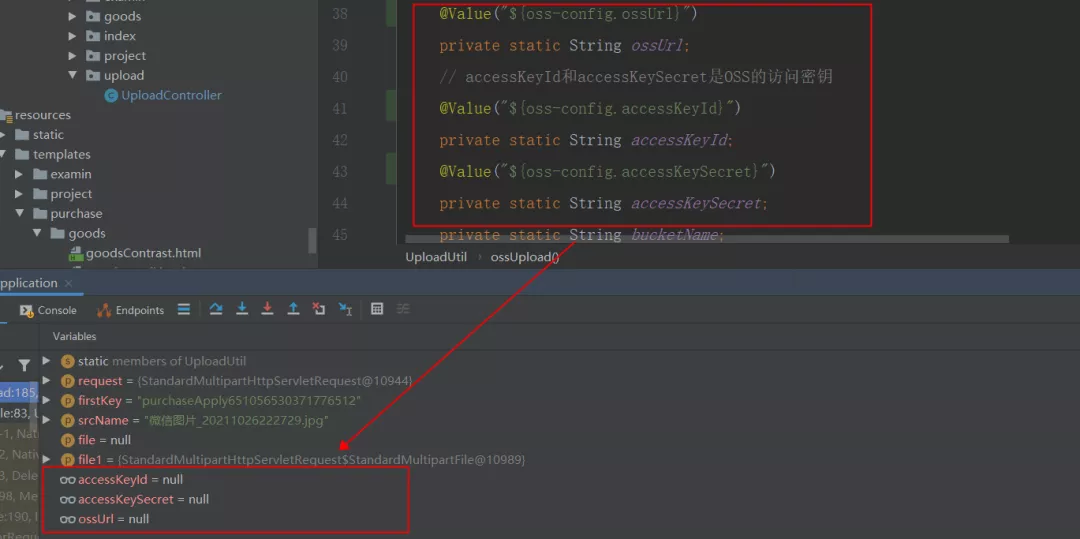Click the glasses watch icon beside accessKeyId

click(68, 480)
